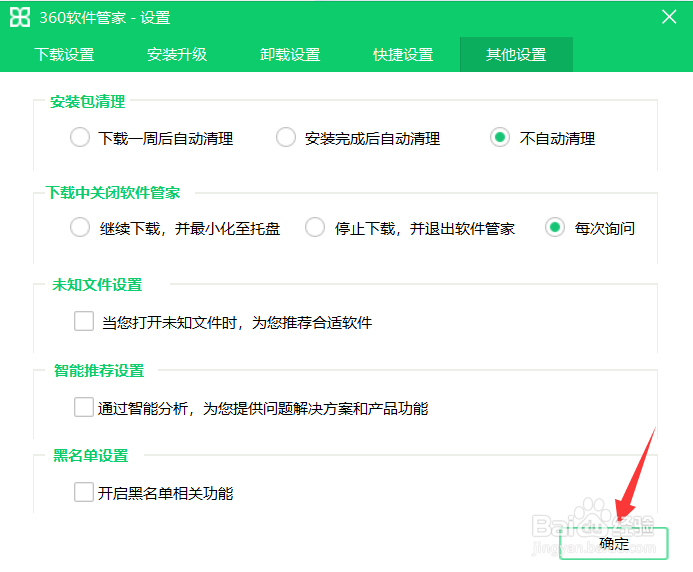Click the 360软件管家 - 设置 window title
Image resolution: width=693 pixels, height=572 pixels.
click(105, 18)
